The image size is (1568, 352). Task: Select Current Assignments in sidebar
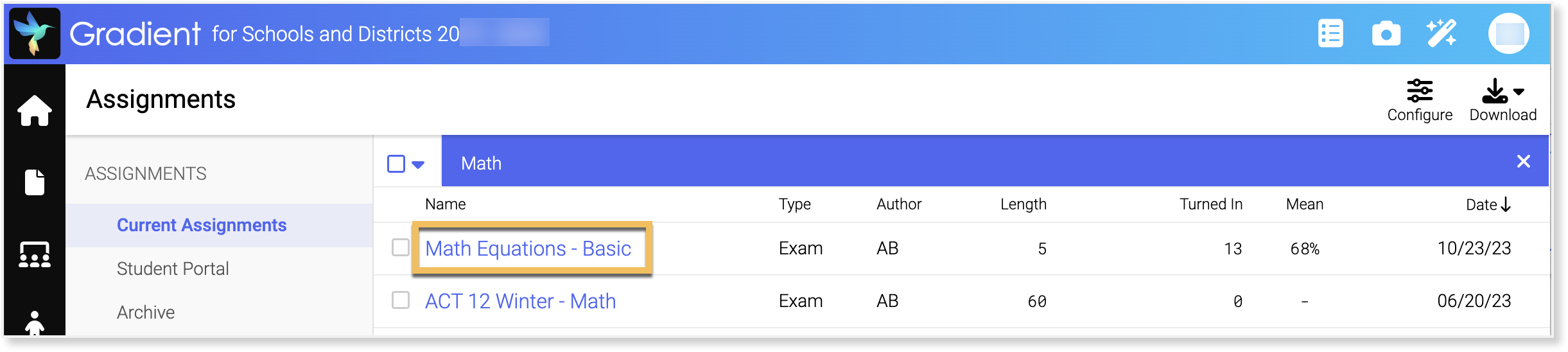tap(202, 225)
